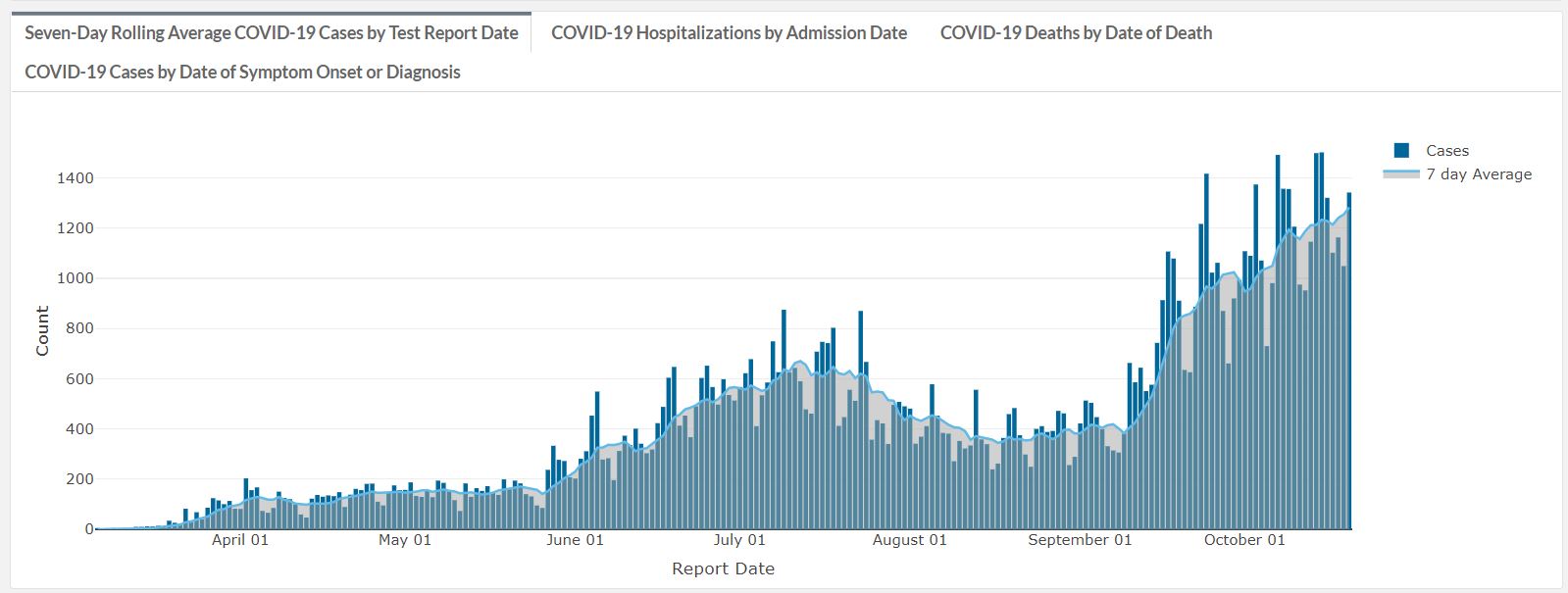Click the October 01 x-axis label

(1244, 540)
